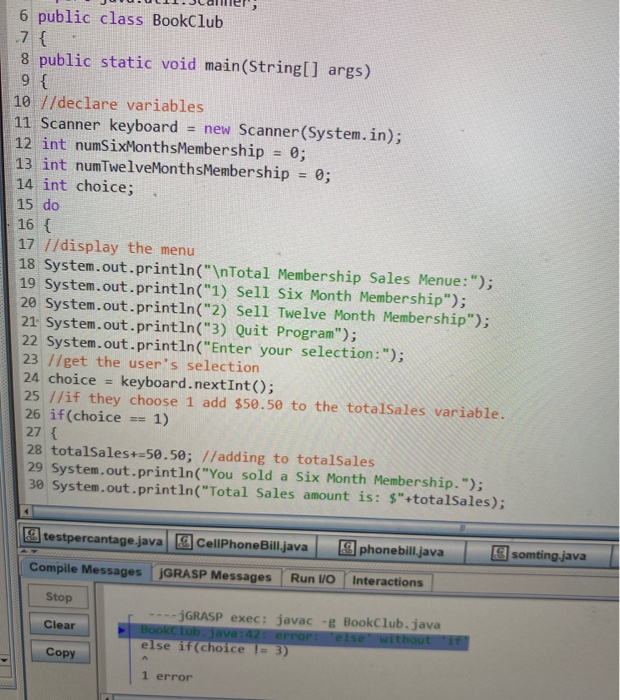Viewport: 620px width, 700px height.
Task: Click line 30 'Total Sales amount is' println
Action: point(279,494)
